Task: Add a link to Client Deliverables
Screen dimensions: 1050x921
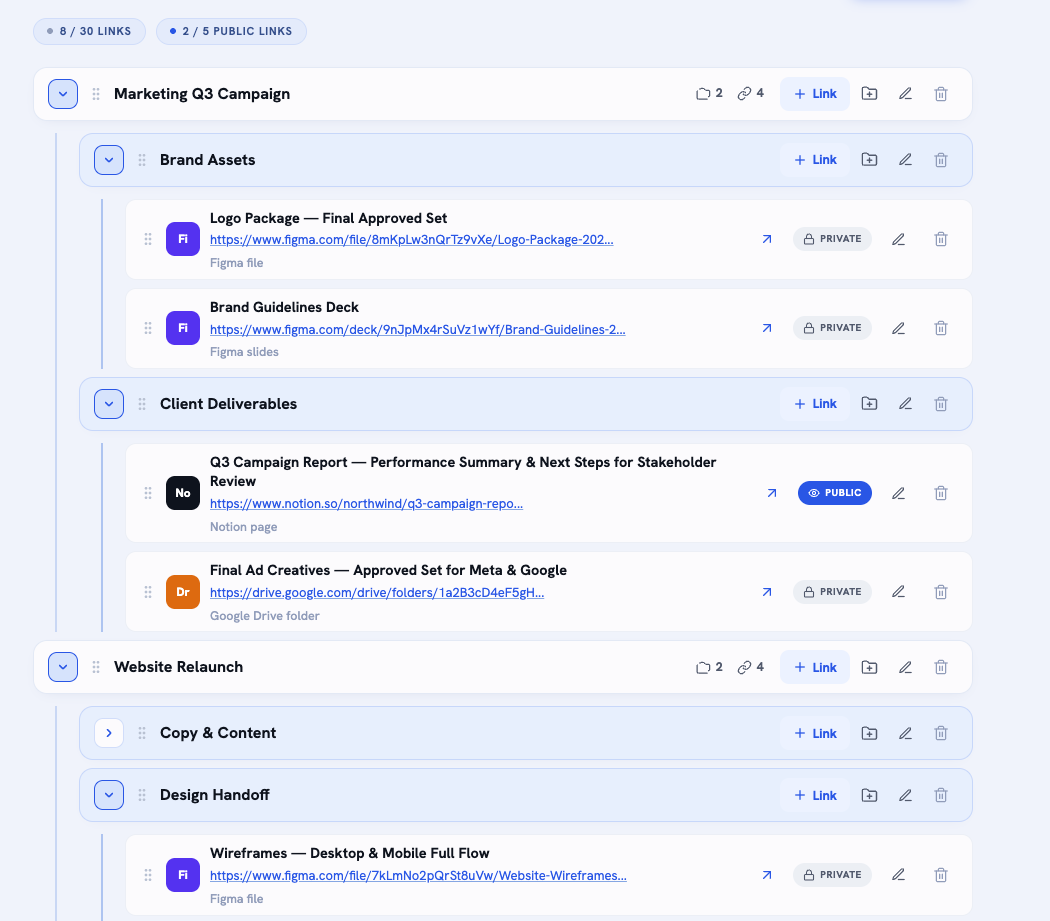Action: click(815, 404)
